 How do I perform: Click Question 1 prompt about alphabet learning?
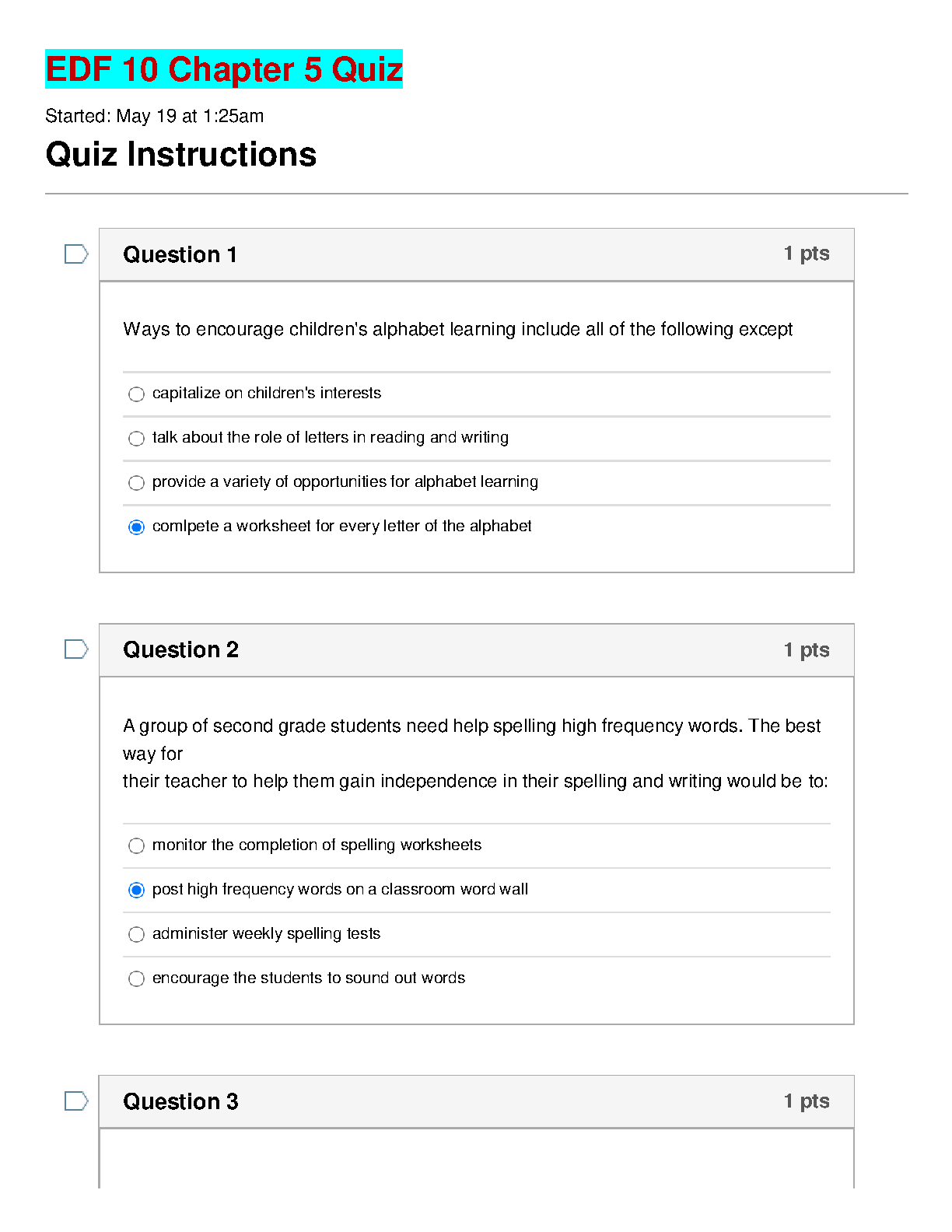coord(457,330)
